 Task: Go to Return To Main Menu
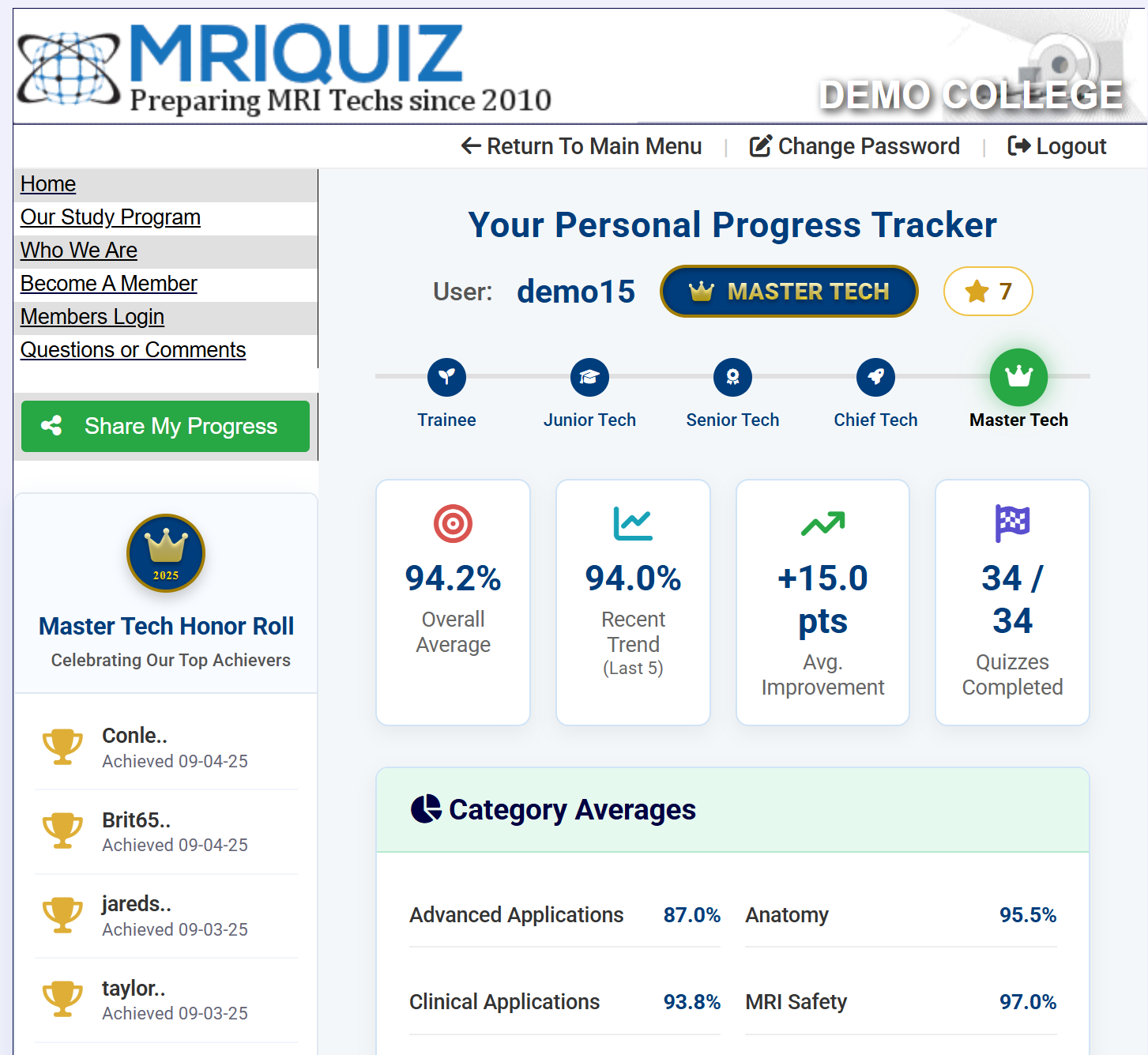pyautogui.click(x=582, y=146)
